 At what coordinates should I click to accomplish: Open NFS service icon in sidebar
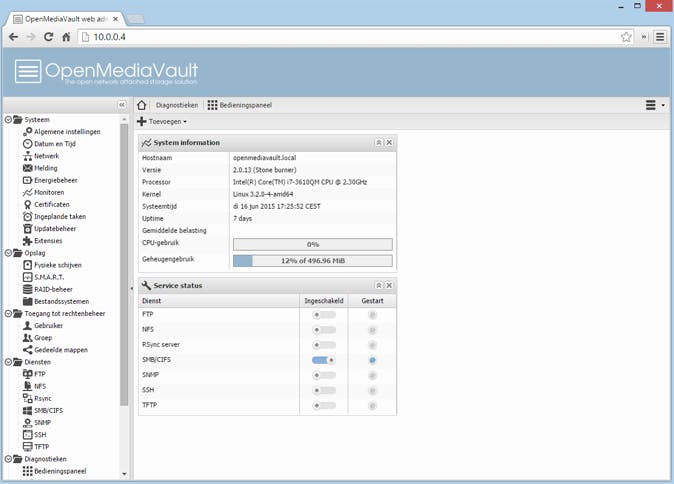point(28,386)
